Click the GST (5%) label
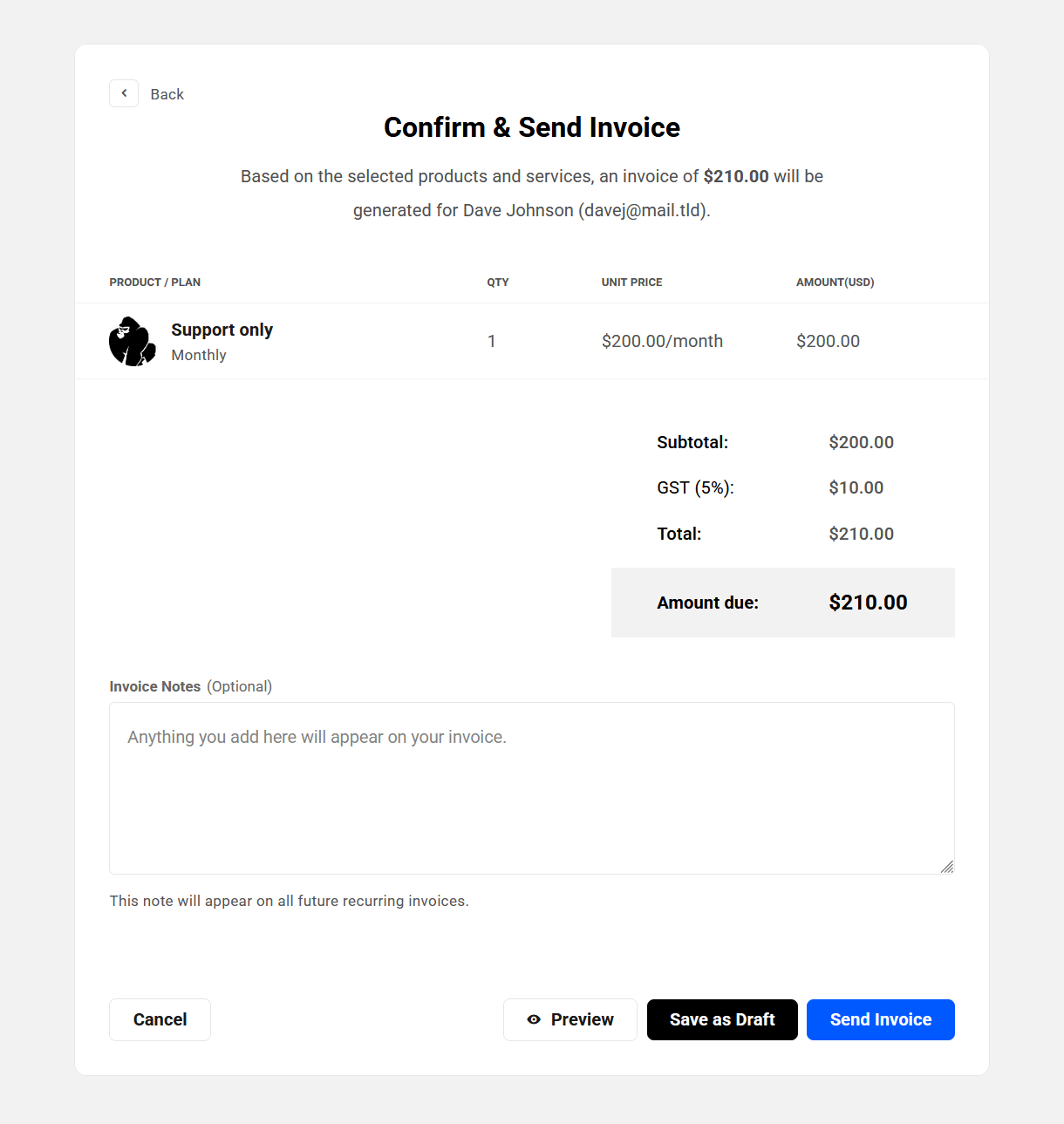 (x=695, y=487)
